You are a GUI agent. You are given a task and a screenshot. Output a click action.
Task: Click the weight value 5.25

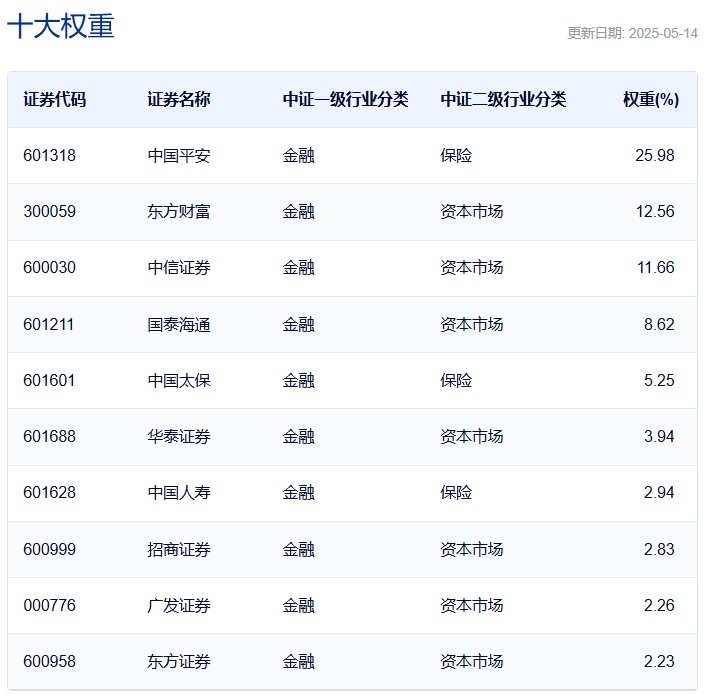659,381
